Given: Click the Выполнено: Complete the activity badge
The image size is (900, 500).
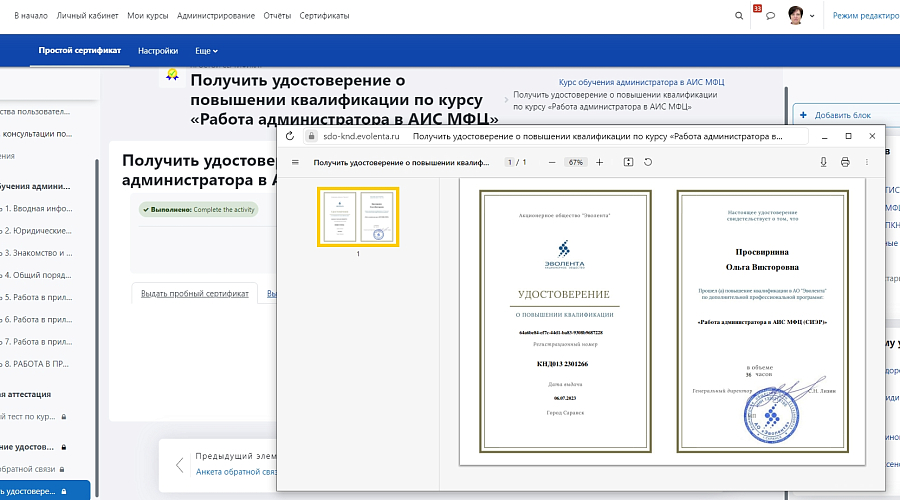Looking at the screenshot, I should coord(199,210).
